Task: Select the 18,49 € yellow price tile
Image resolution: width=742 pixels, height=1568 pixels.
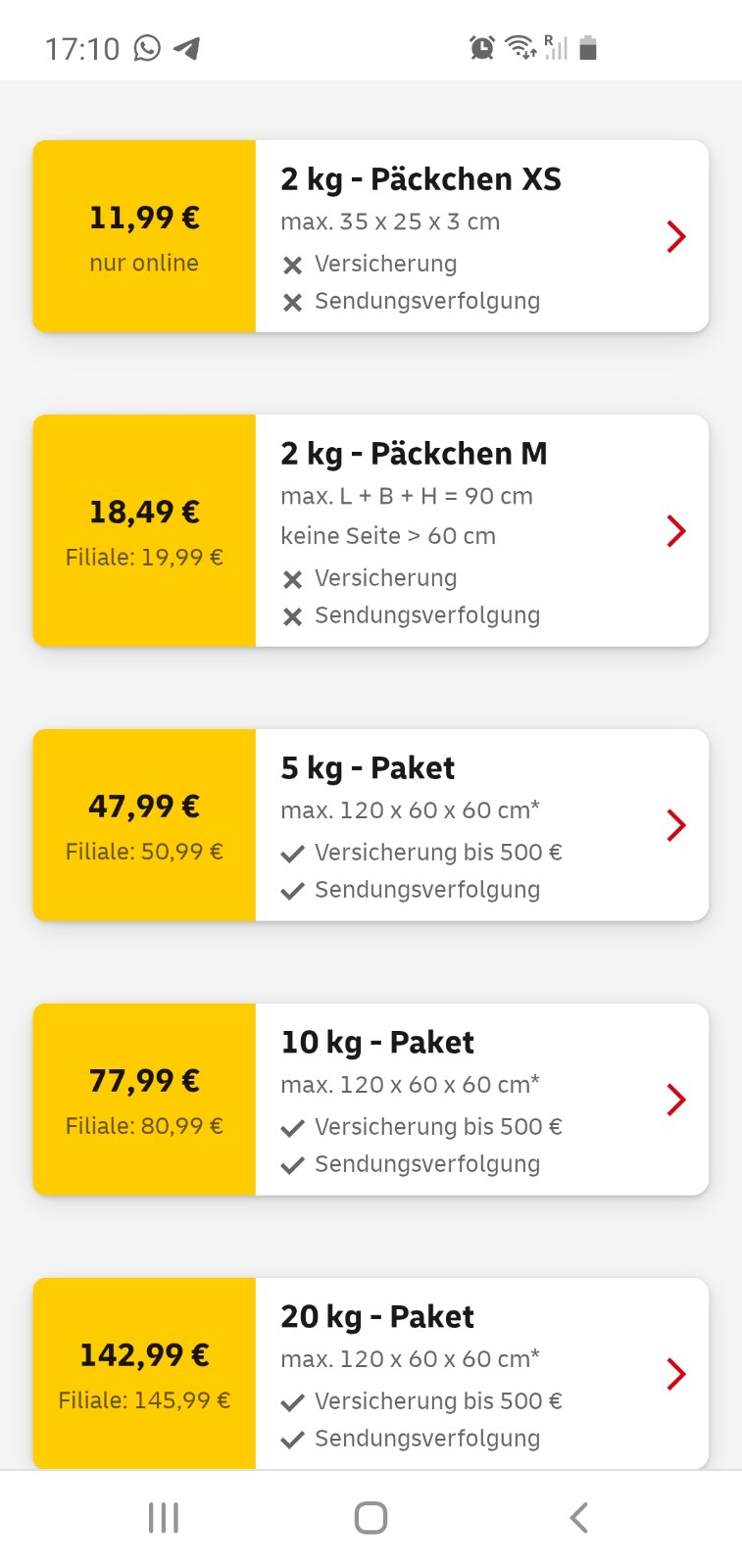Action: click(x=144, y=530)
